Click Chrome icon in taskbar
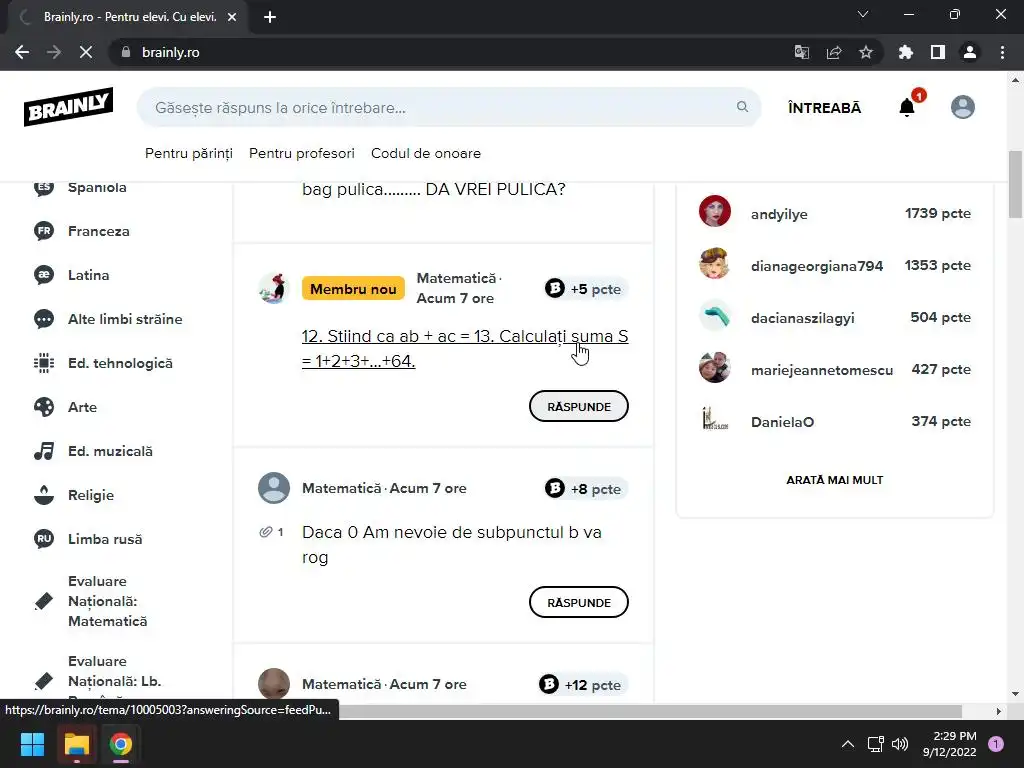This screenshot has width=1024, height=768. 121,744
